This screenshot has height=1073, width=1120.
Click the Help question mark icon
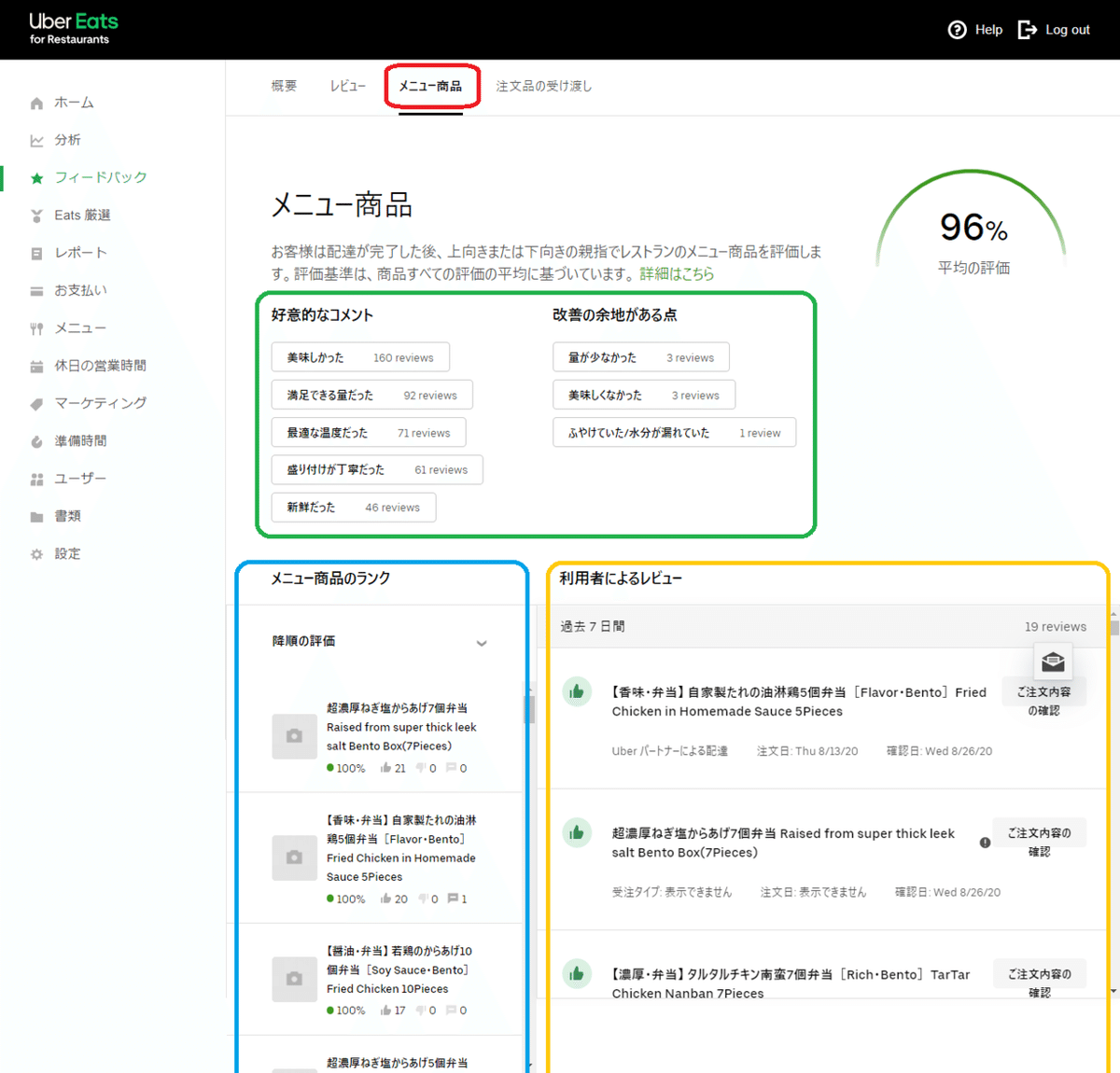coord(957,30)
